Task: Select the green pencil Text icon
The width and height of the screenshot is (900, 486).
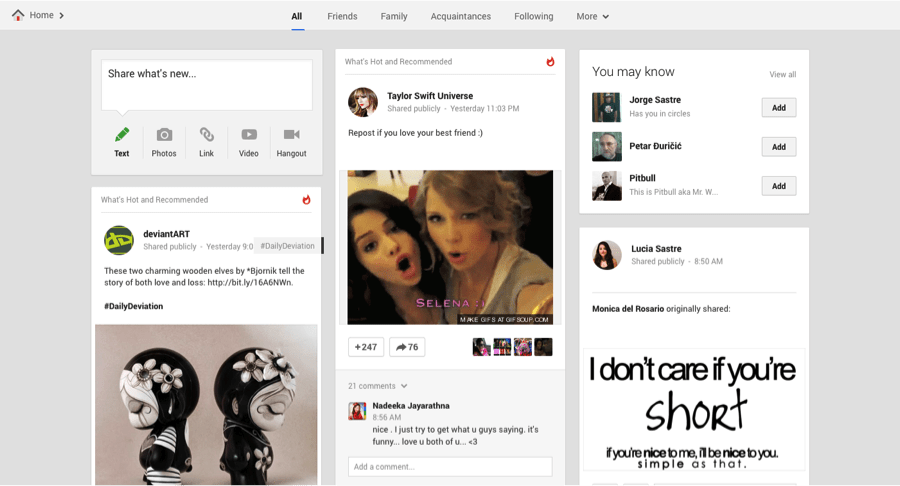Action: click(122, 135)
